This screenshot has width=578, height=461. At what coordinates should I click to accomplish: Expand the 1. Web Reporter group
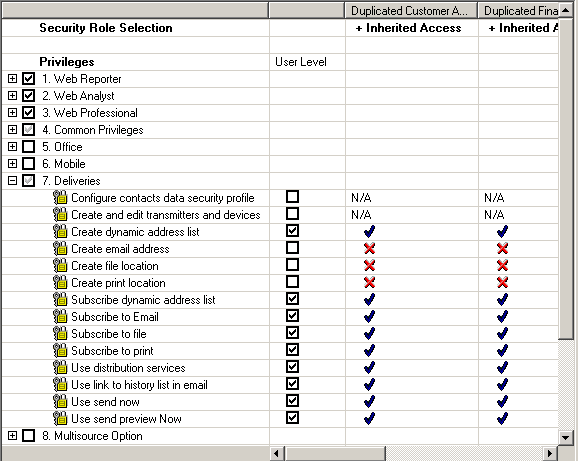tap(12, 78)
